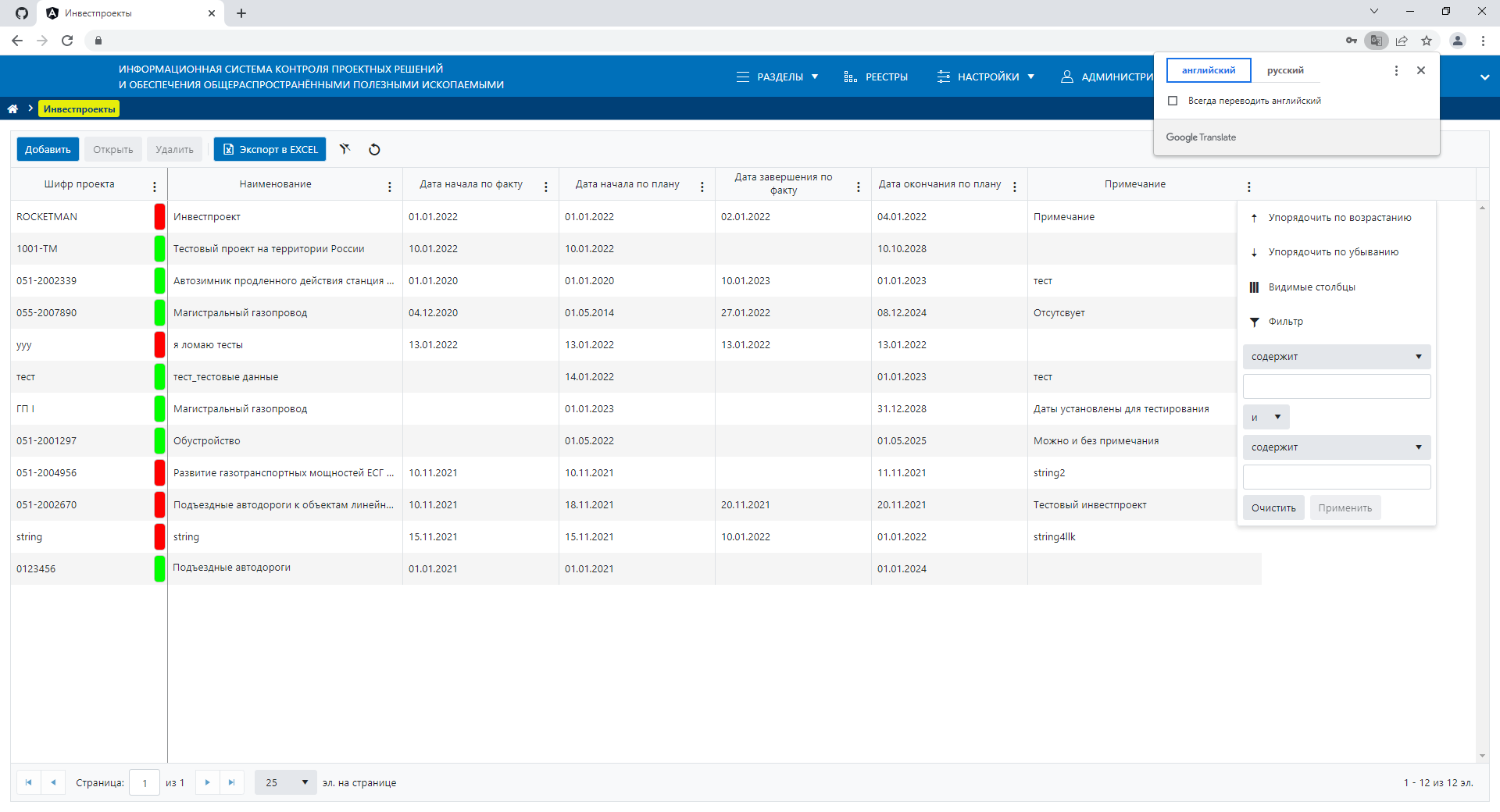Select Упорядочить по возрастанию
The height and width of the screenshot is (812, 1500).
coord(1337,218)
